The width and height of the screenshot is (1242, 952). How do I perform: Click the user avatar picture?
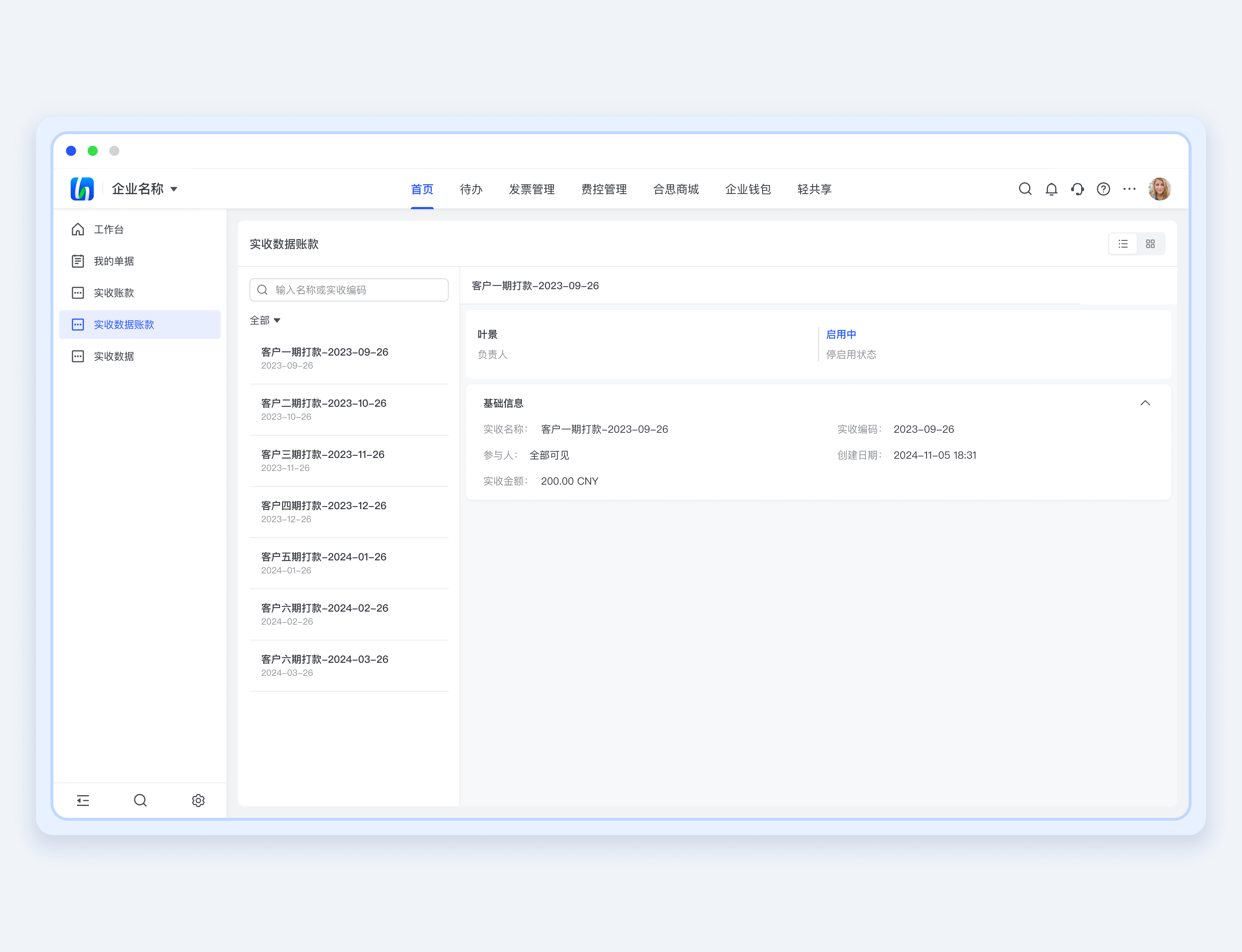(x=1159, y=189)
